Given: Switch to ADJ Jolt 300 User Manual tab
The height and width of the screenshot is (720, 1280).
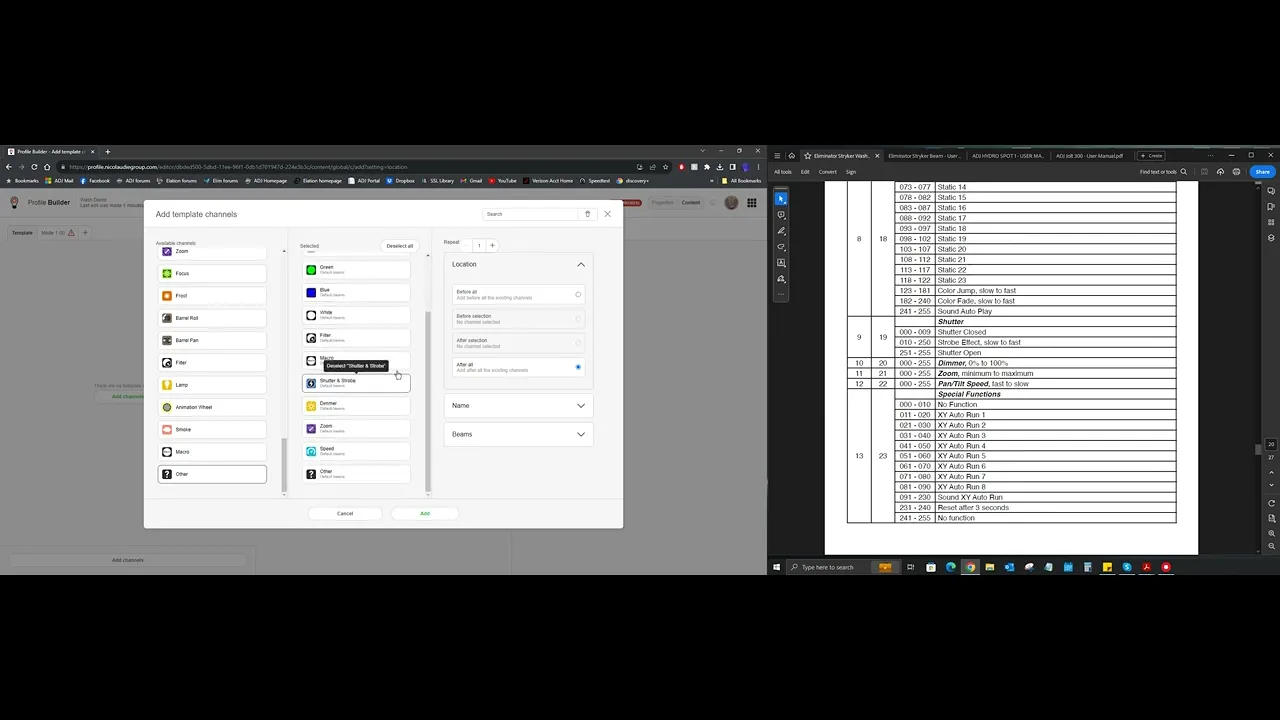Looking at the screenshot, I should click(x=1091, y=156).
